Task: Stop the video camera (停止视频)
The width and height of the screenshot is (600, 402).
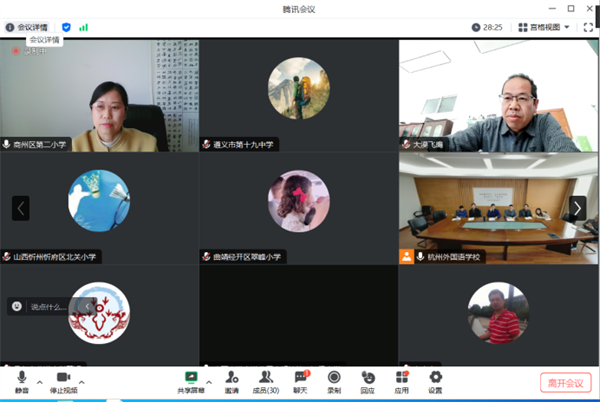Action: [63, 380]
